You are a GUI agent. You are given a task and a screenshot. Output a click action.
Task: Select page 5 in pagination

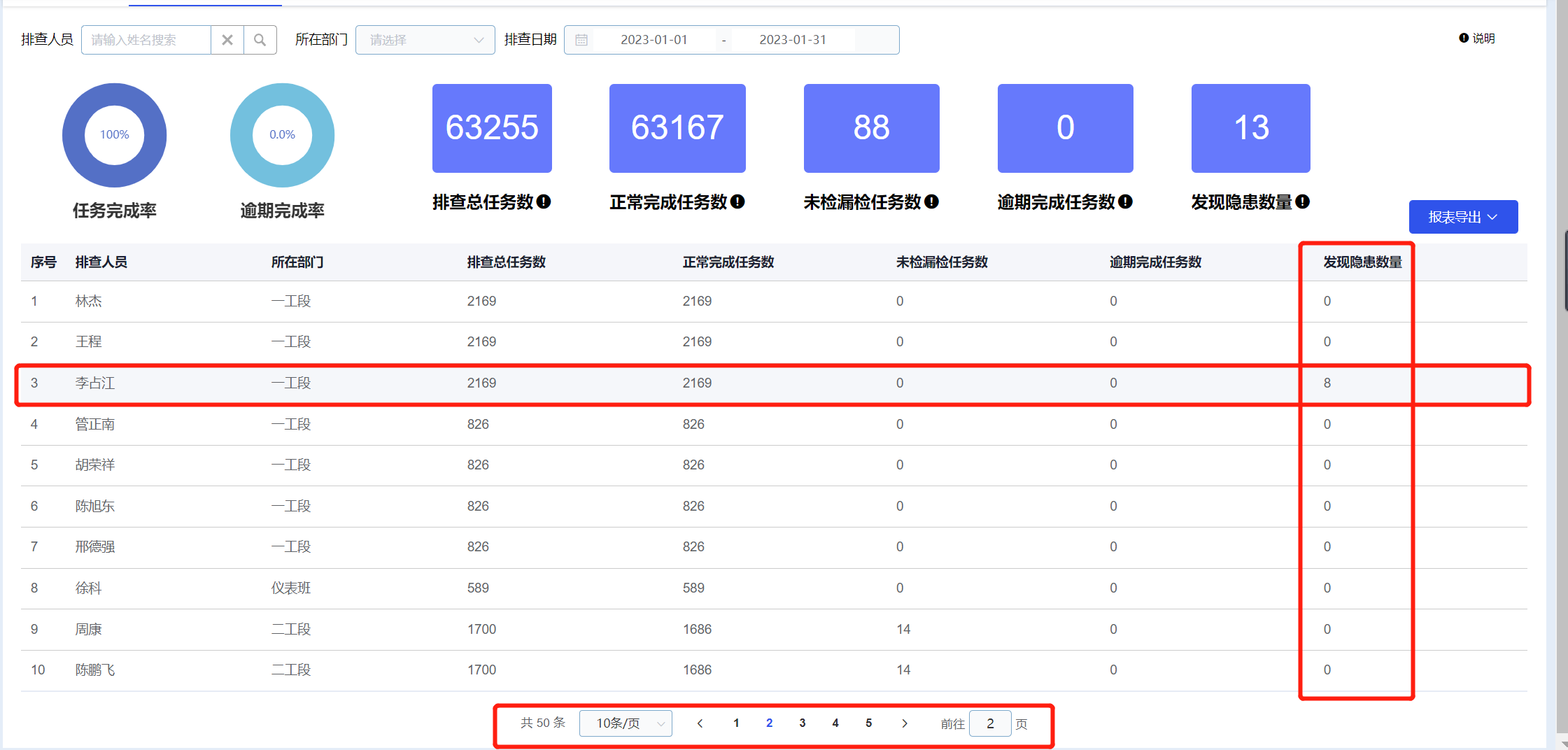(869, 723)
